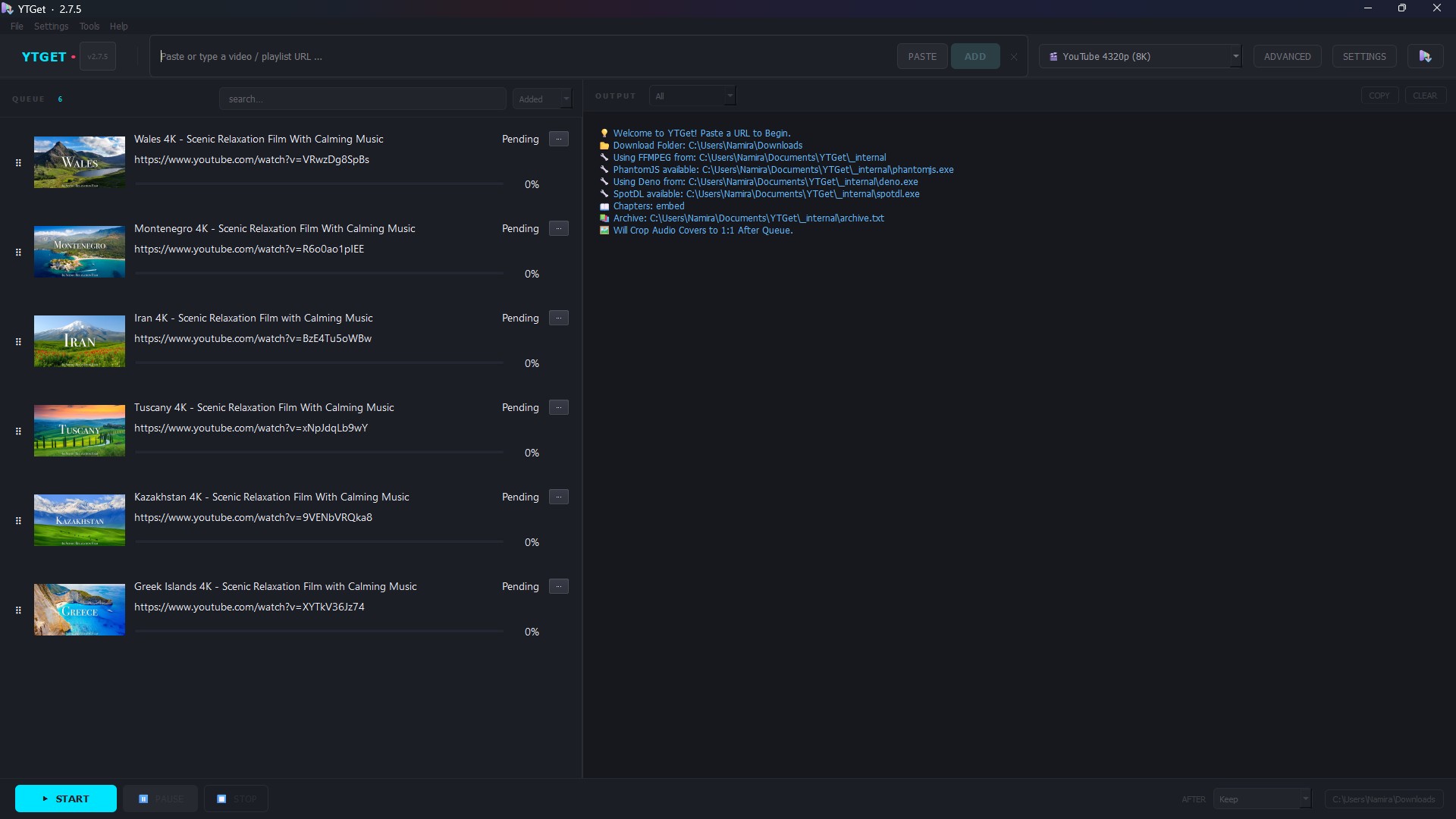Click the Download Folder log line
This screenshot has width=1456, height=819.
coord(701,146)
